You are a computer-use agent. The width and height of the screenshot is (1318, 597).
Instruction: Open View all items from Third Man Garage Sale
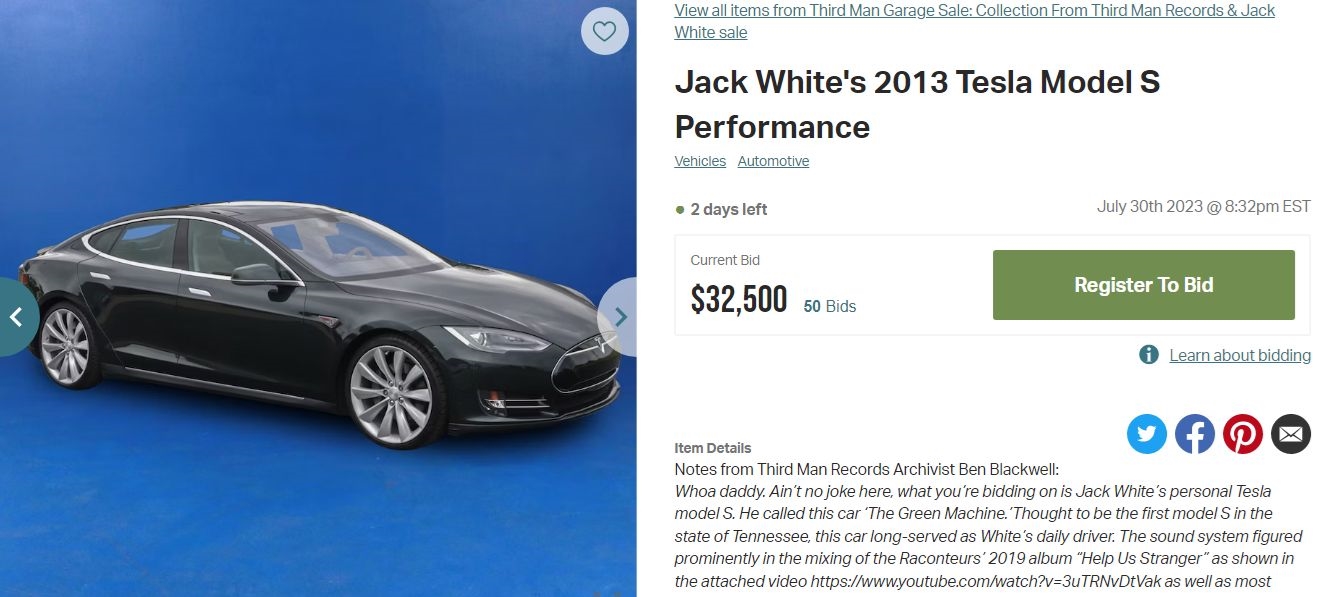click(x=975, y=21)
